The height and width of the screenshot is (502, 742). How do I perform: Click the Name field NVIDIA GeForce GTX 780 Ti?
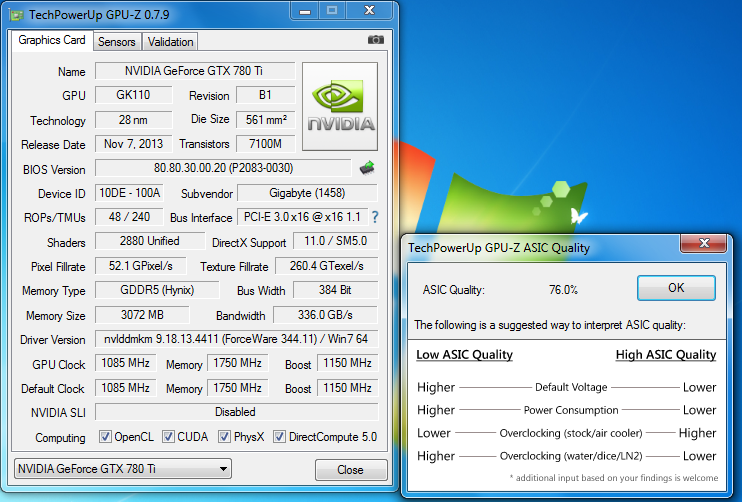coord(194,71)
